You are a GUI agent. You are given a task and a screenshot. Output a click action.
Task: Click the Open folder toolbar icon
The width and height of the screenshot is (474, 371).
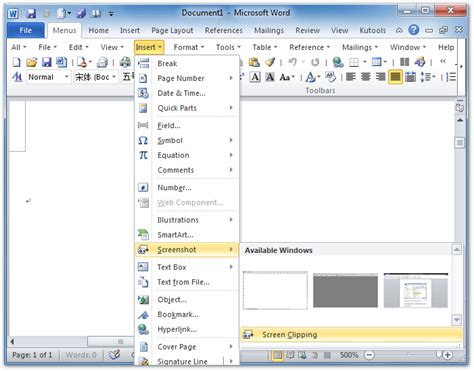coord(31,62)
